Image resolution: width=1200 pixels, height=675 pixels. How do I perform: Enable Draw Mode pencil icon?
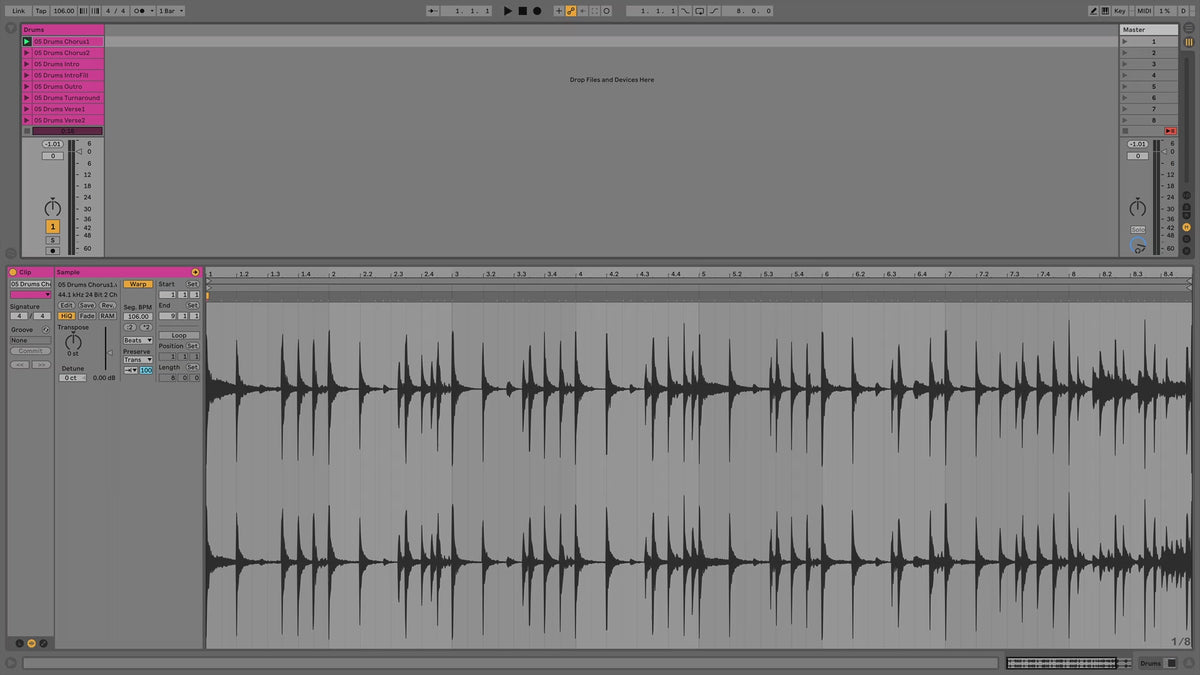pos(1095,10)
